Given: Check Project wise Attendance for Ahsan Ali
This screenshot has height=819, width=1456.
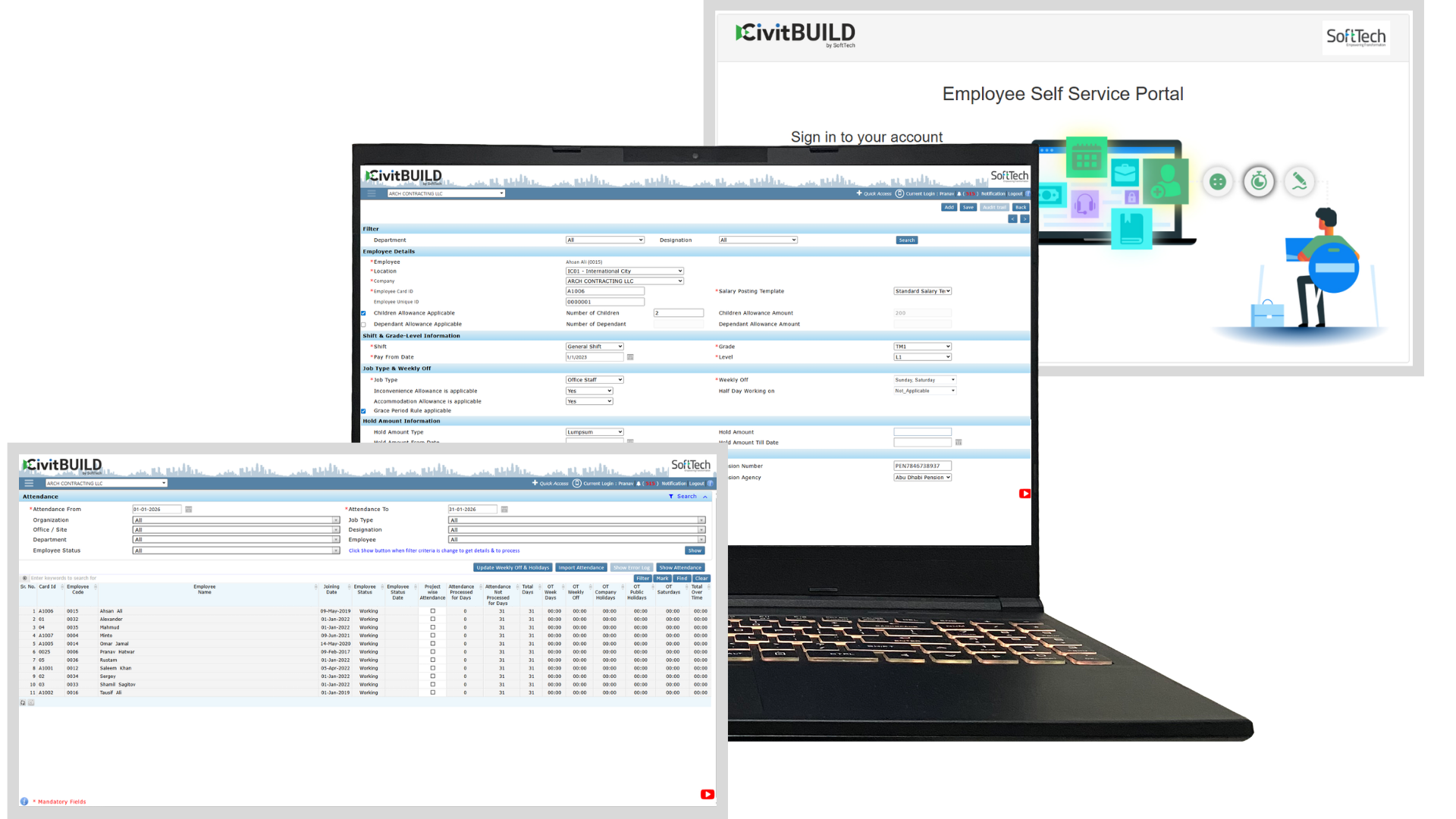Looking at the screenshot, I should [x=432, y=610].
